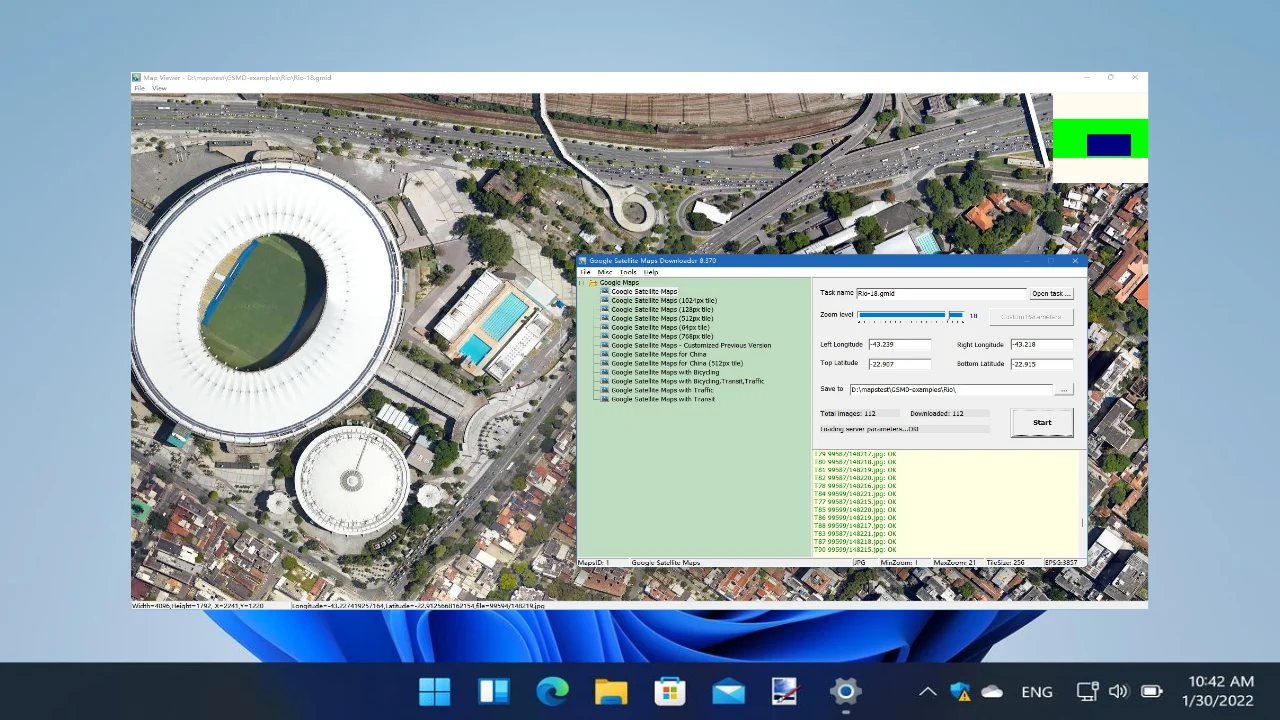Open the Tools menu
This screenshot has height=720, width=1280.
point(628,272)
